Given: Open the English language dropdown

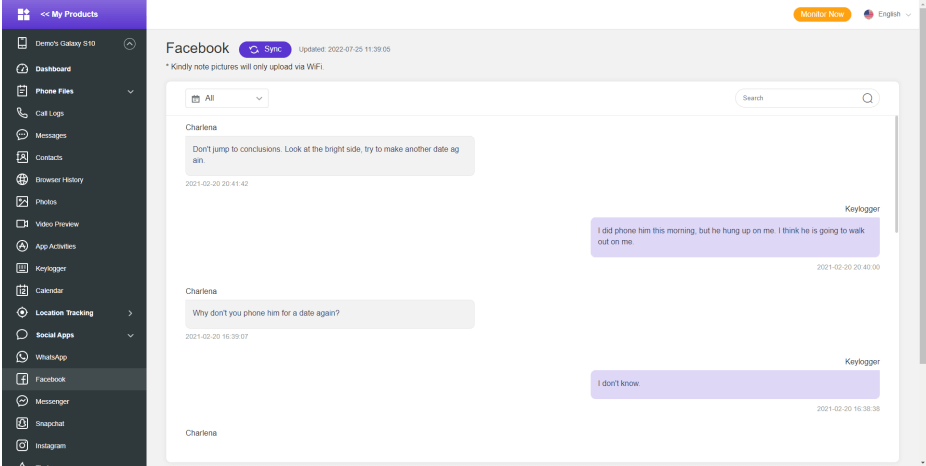Looking at the screenshot, I should click(888, 14).
